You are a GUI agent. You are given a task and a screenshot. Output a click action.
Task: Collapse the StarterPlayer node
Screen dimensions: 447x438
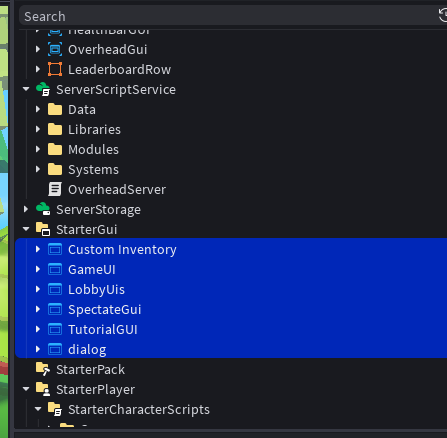26,389
